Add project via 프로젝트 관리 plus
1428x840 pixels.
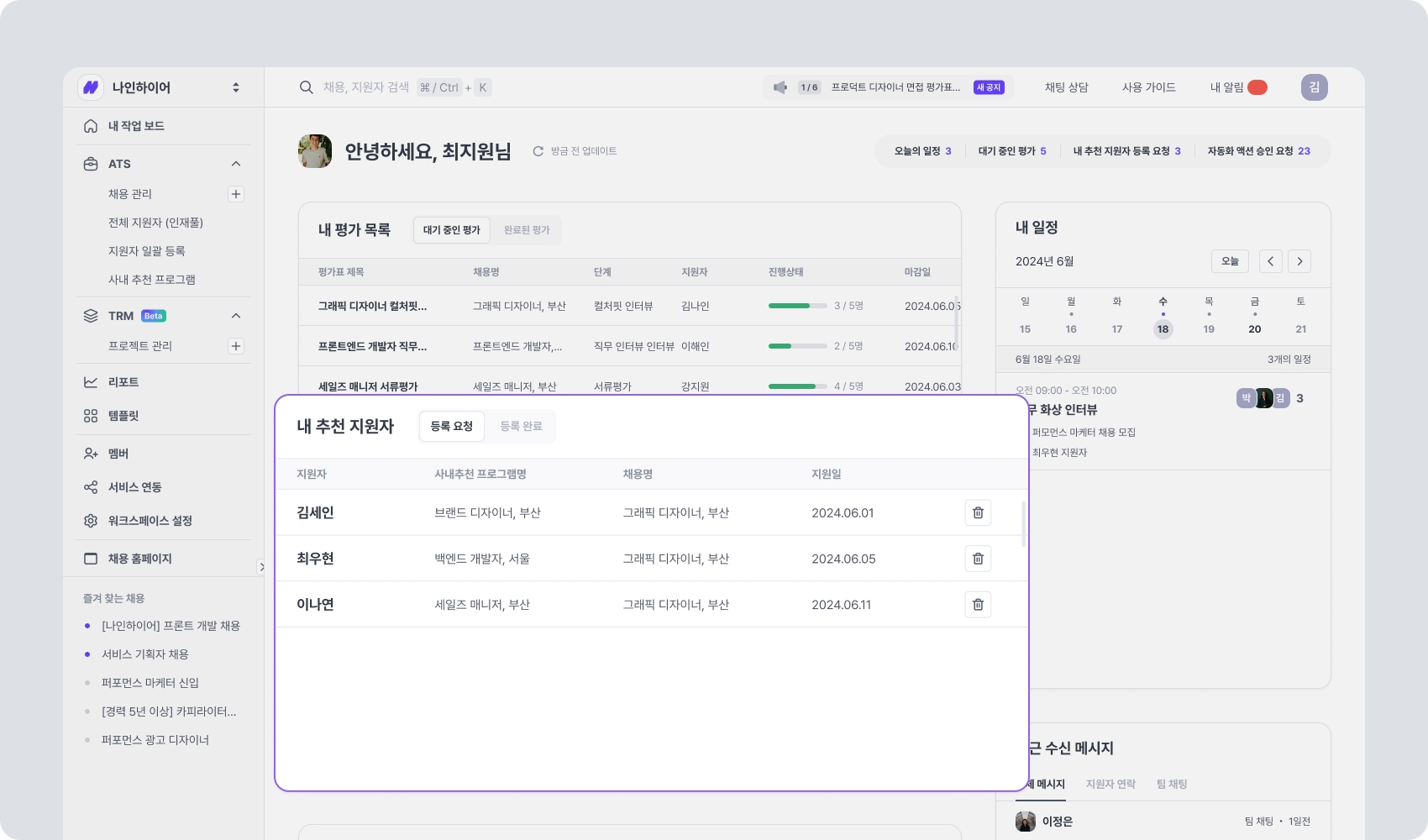coord(236,346)
